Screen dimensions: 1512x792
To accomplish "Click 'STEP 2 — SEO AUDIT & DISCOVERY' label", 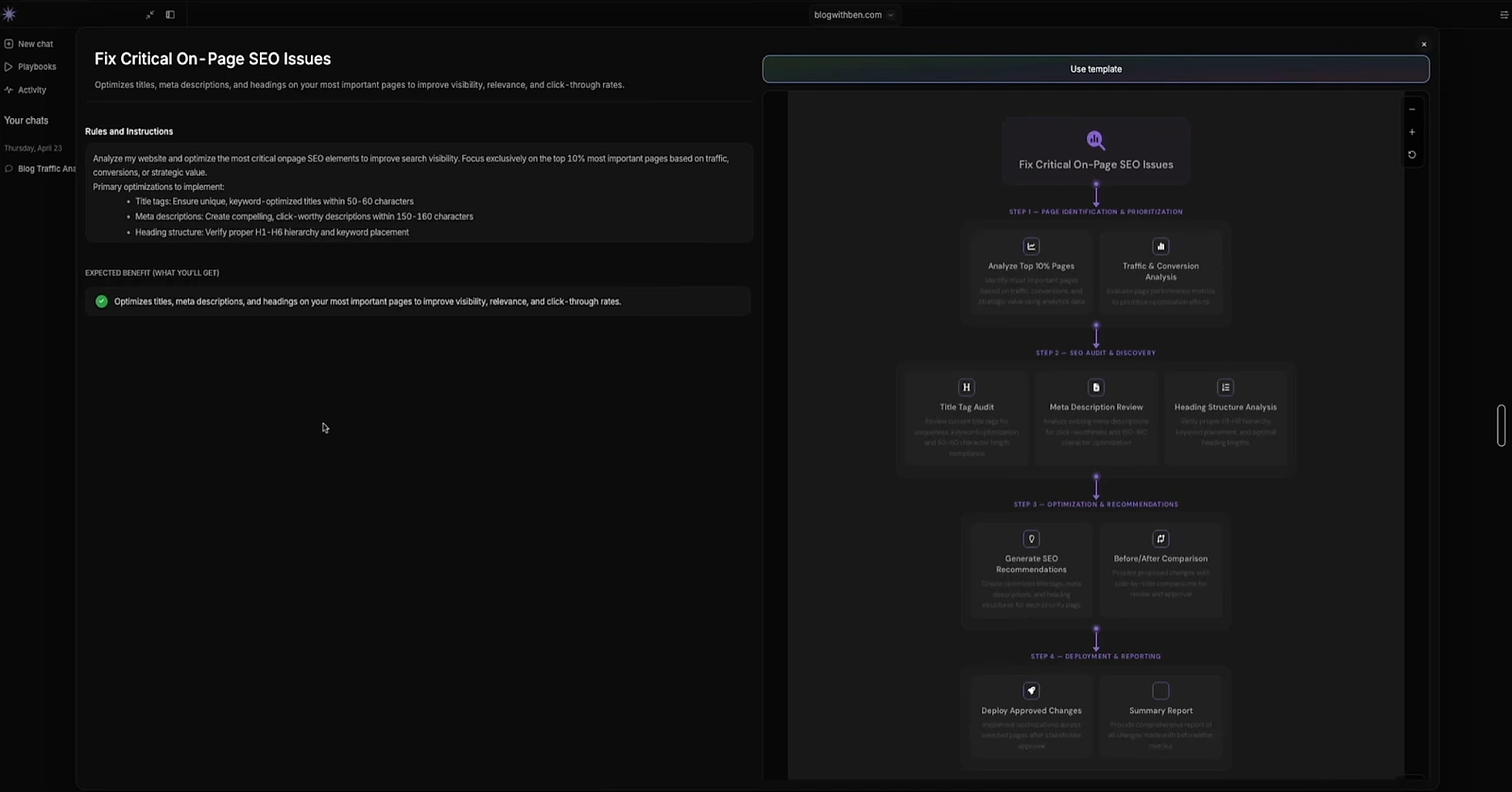I will (1096, 353).
